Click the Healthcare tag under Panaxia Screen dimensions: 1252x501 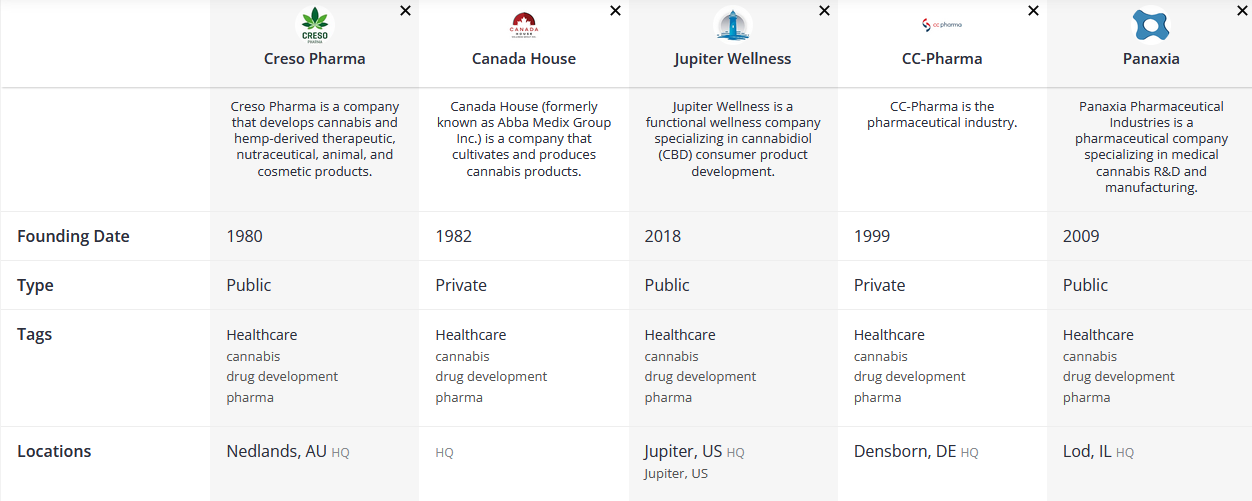tap(1098, 335)
